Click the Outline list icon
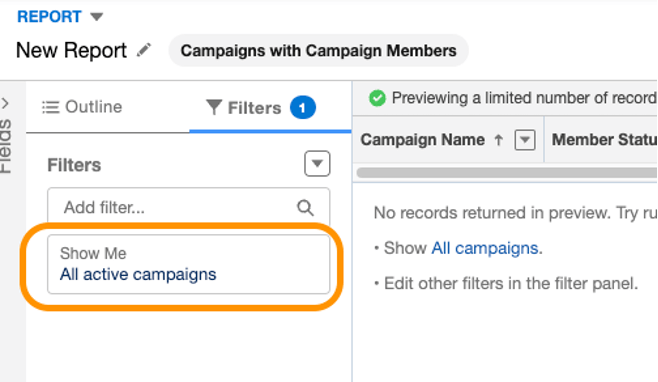Screen dimensions: 658x382 50,107
